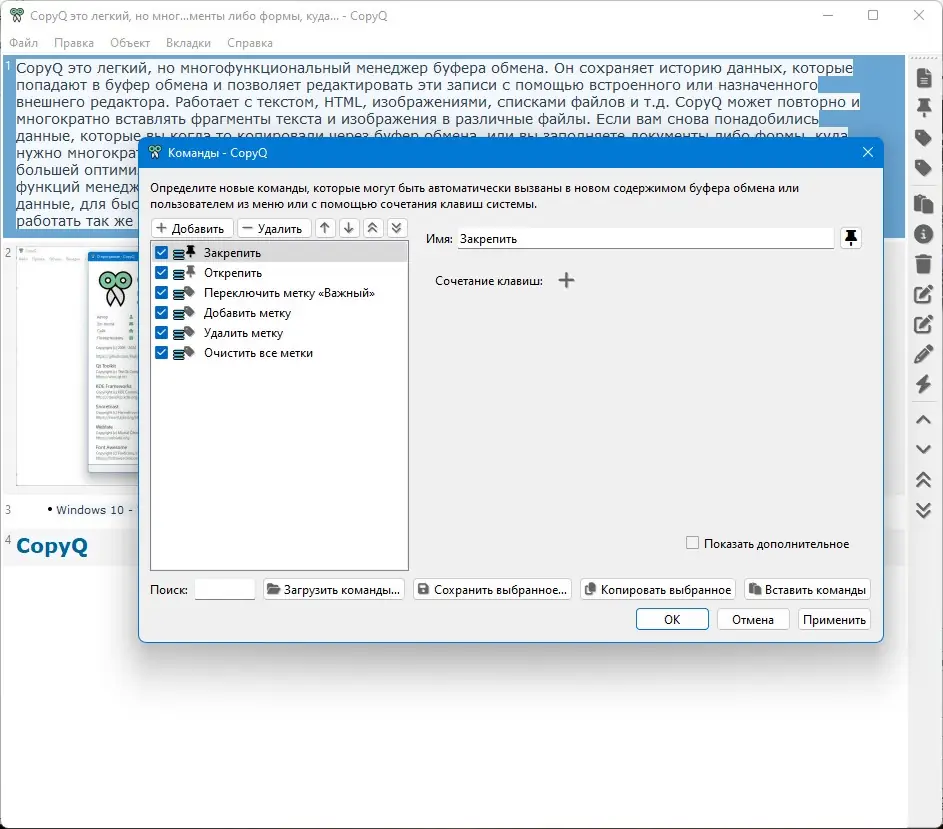Select the «Закрепить» command row
Viewport: 943px width, 829px height.
pos(279,253)
